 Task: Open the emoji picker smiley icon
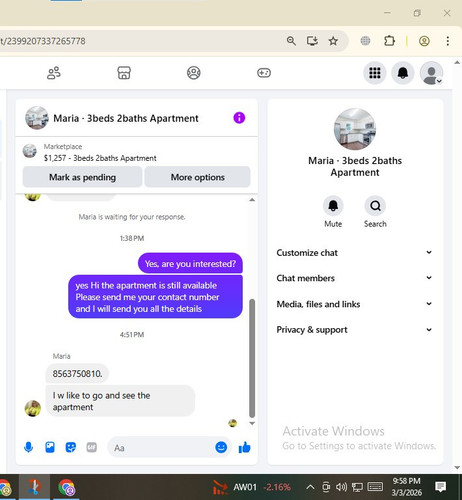click(x=221, y=447)
